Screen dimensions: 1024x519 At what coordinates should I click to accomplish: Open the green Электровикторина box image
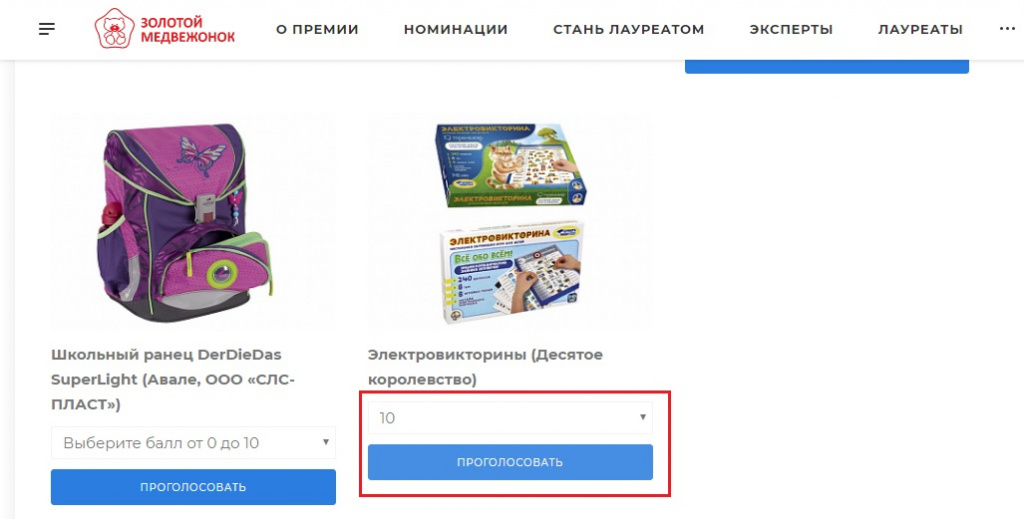(x=511, y=165)
